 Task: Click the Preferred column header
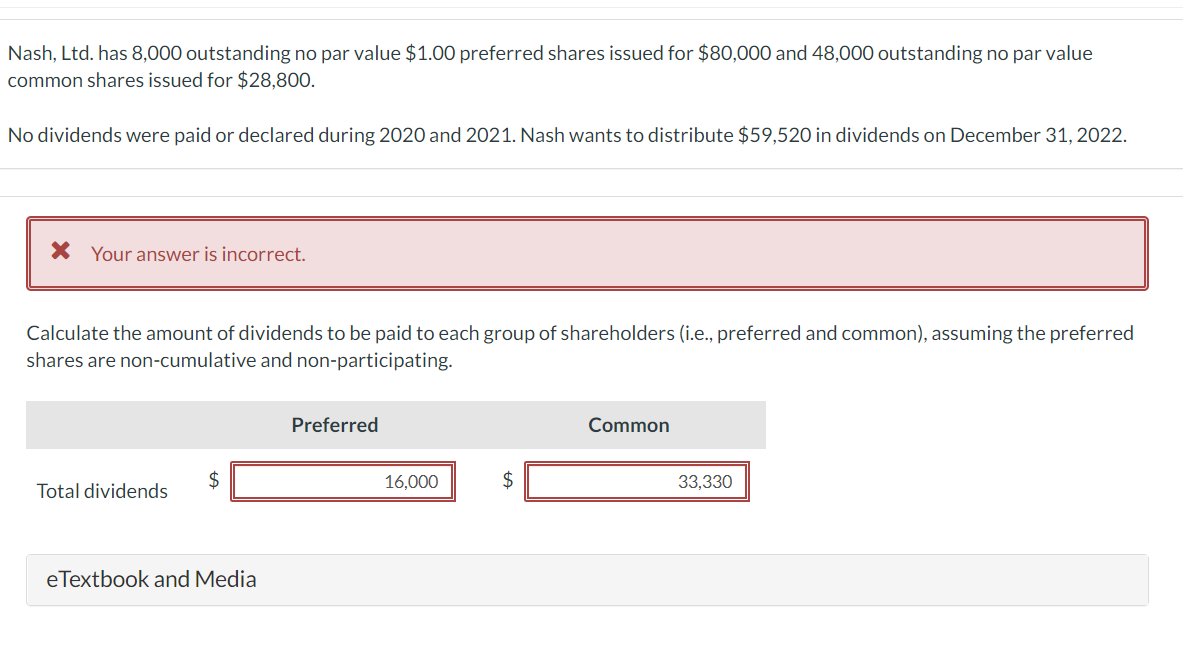pos(334,425)
